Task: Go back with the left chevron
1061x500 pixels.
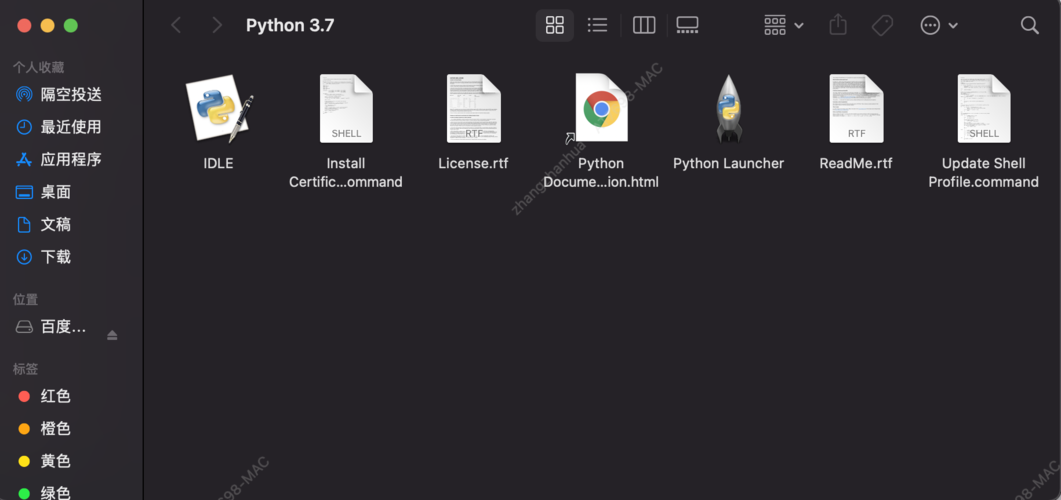Action: [176, 26]
